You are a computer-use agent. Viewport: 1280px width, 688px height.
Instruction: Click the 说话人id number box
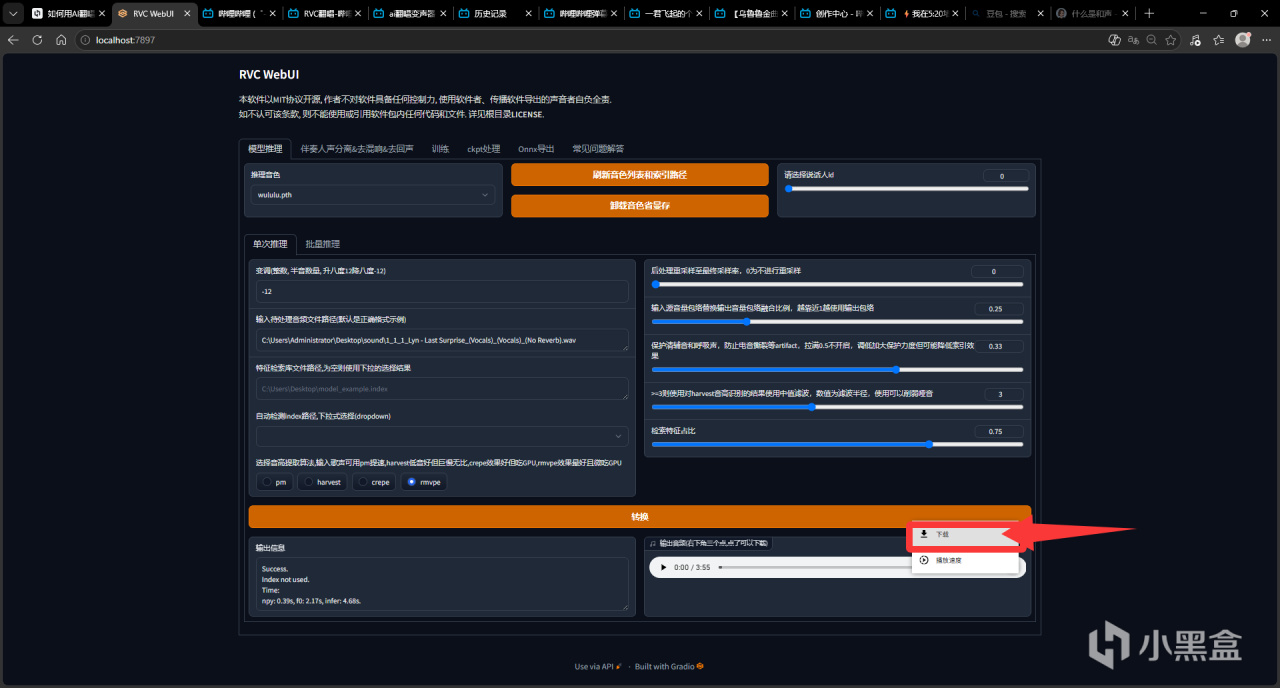(x=1006, y=176)
